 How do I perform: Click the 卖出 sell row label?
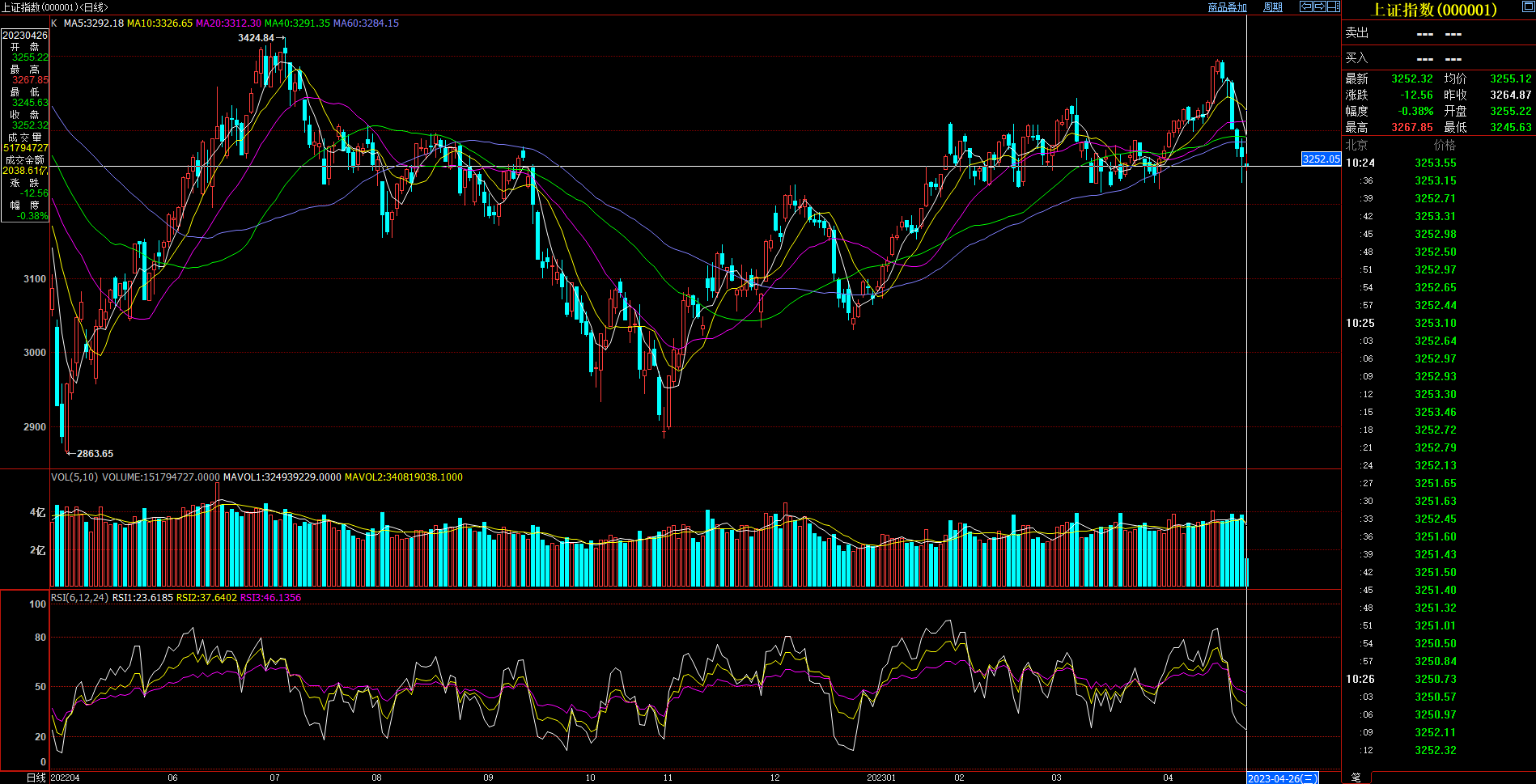(x=1357, y=33)
